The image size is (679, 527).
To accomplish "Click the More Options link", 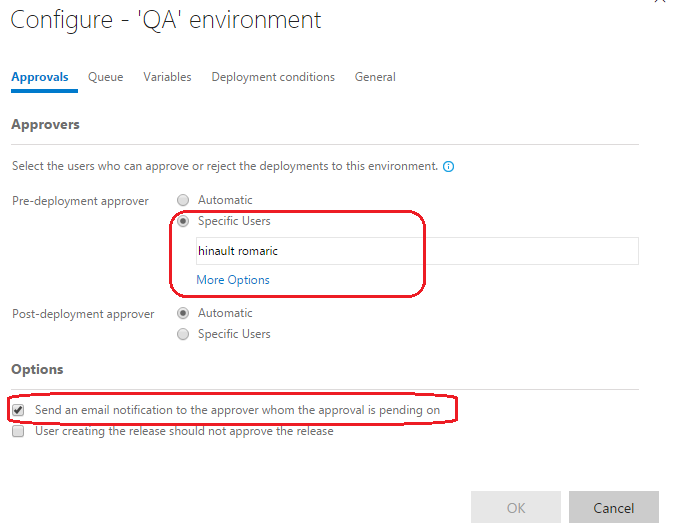I will [x=233, y=280].
